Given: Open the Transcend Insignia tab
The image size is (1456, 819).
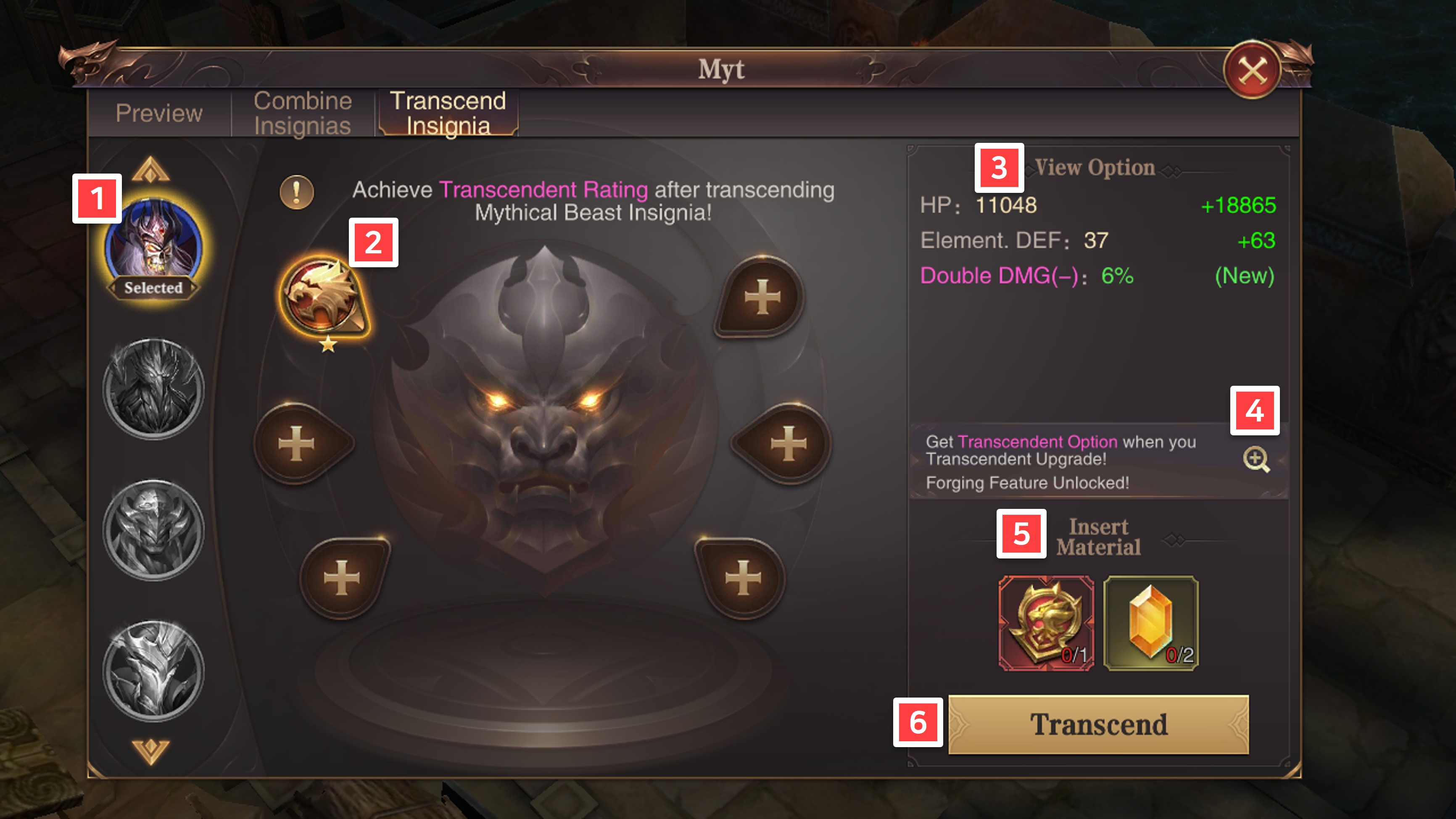Looking at the screenshot, I should click(448, 113).
